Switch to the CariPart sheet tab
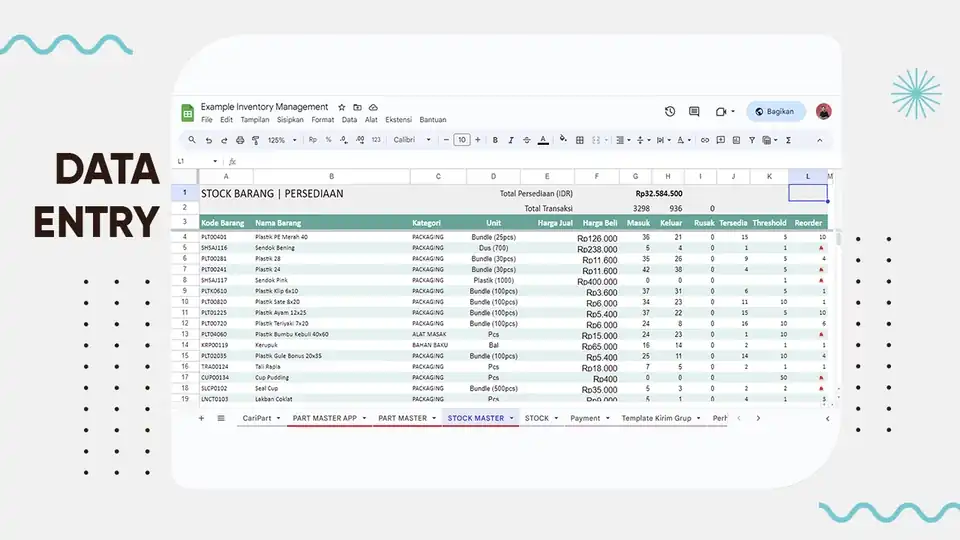 tap(257, 418)
